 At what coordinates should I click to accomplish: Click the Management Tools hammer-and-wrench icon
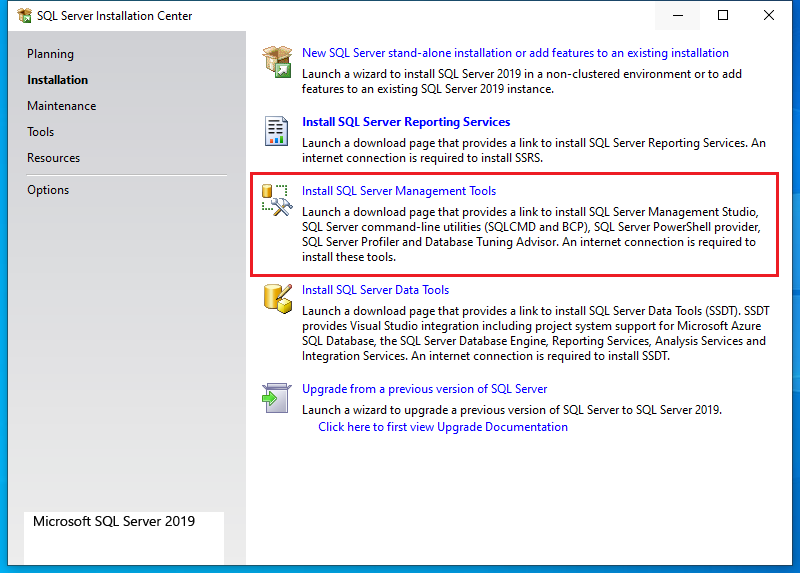tap(277, 200)
